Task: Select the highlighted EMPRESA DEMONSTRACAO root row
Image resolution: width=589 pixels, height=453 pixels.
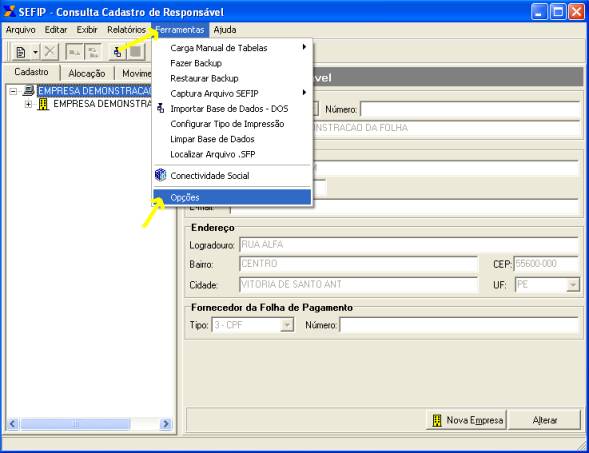Action: coord(95,91)
